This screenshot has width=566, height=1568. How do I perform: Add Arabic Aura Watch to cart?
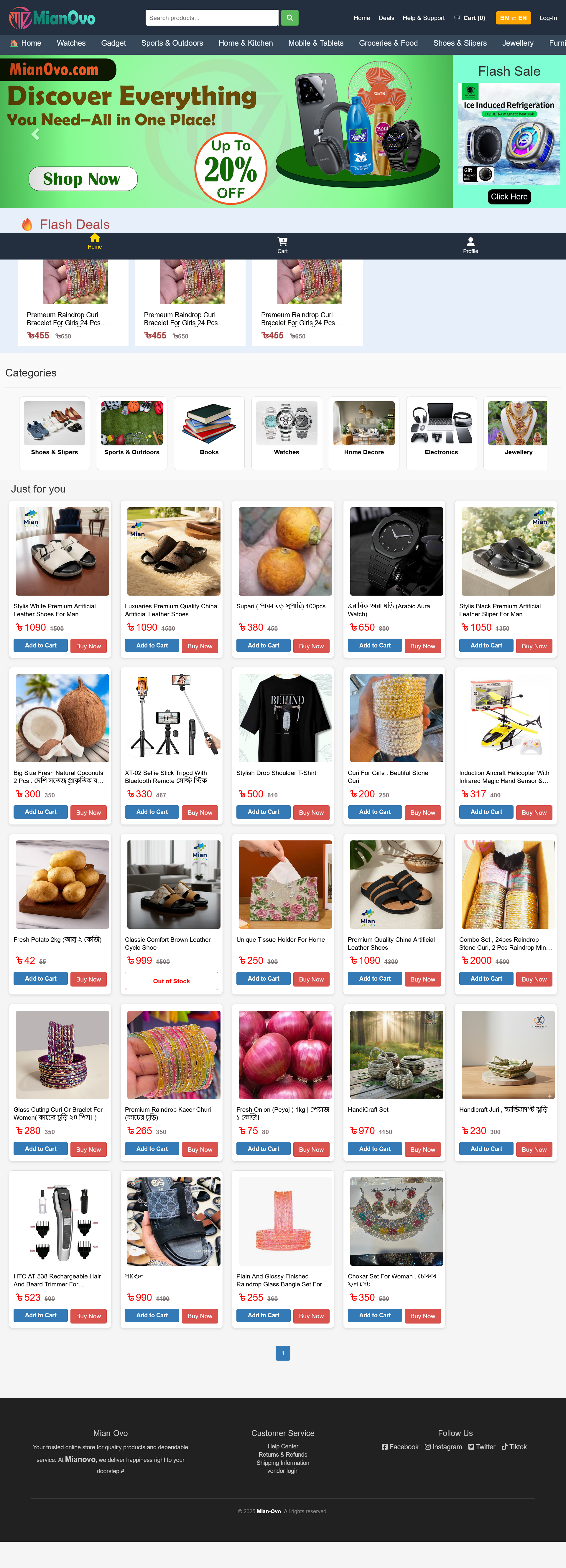coord(375,645)
